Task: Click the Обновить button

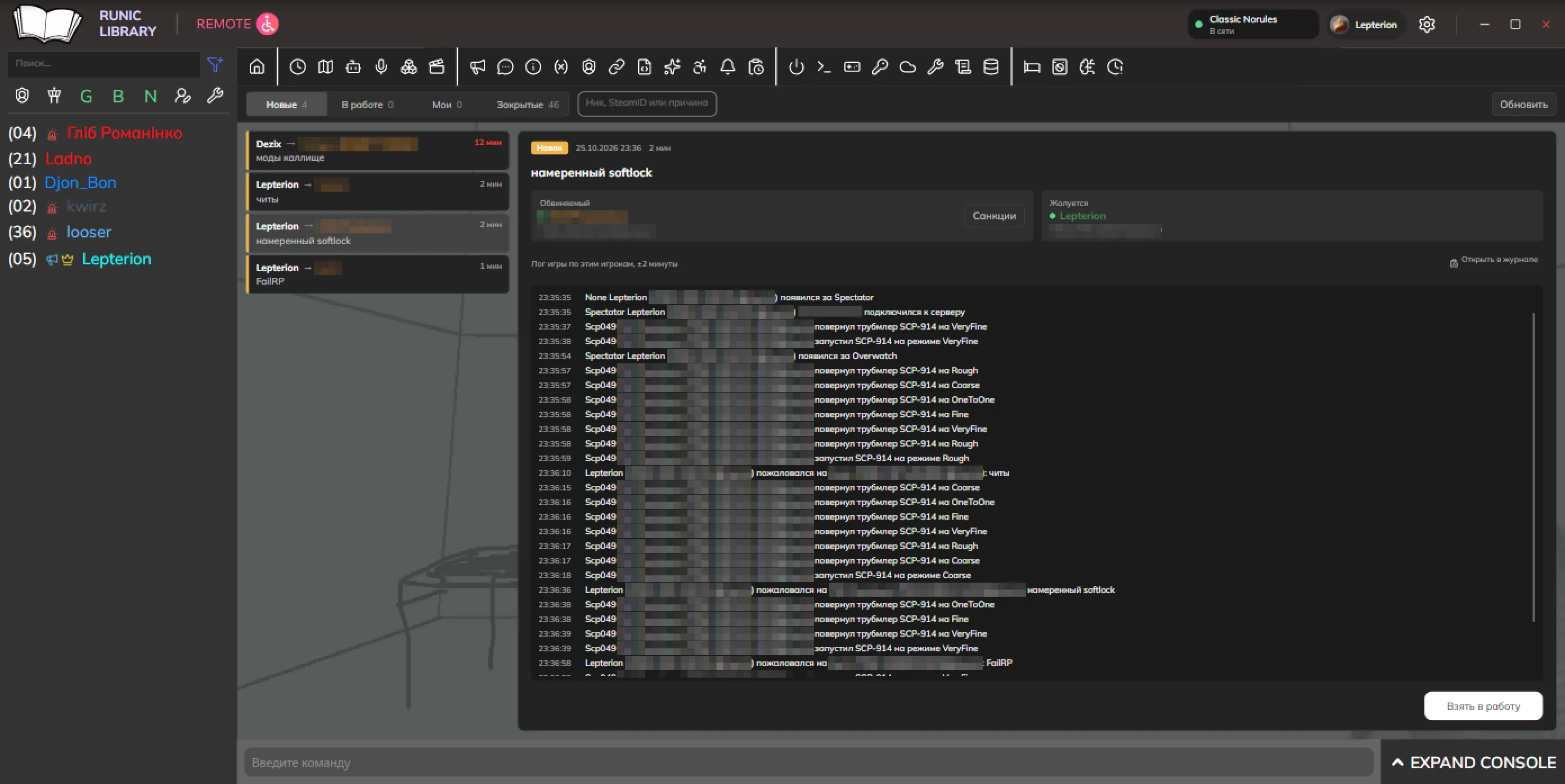Action: [x=1524, y=105]
